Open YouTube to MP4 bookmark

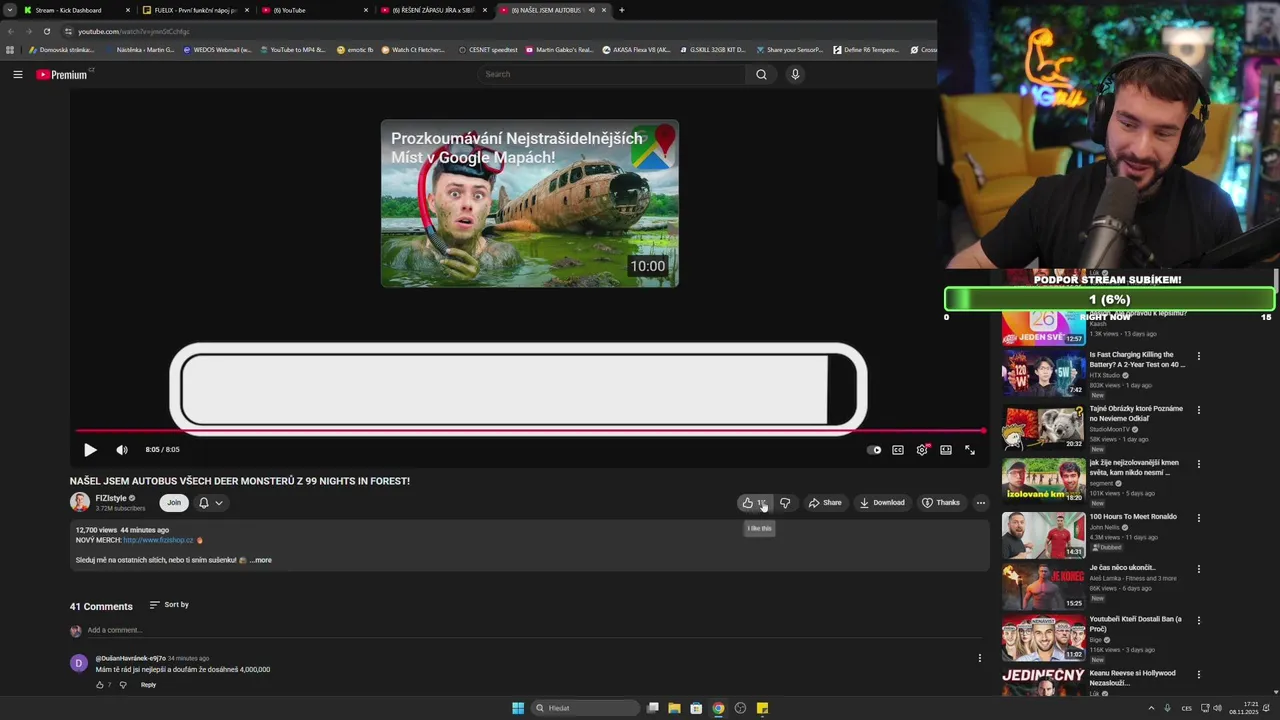pyautogui.click(x=293, y=50)
